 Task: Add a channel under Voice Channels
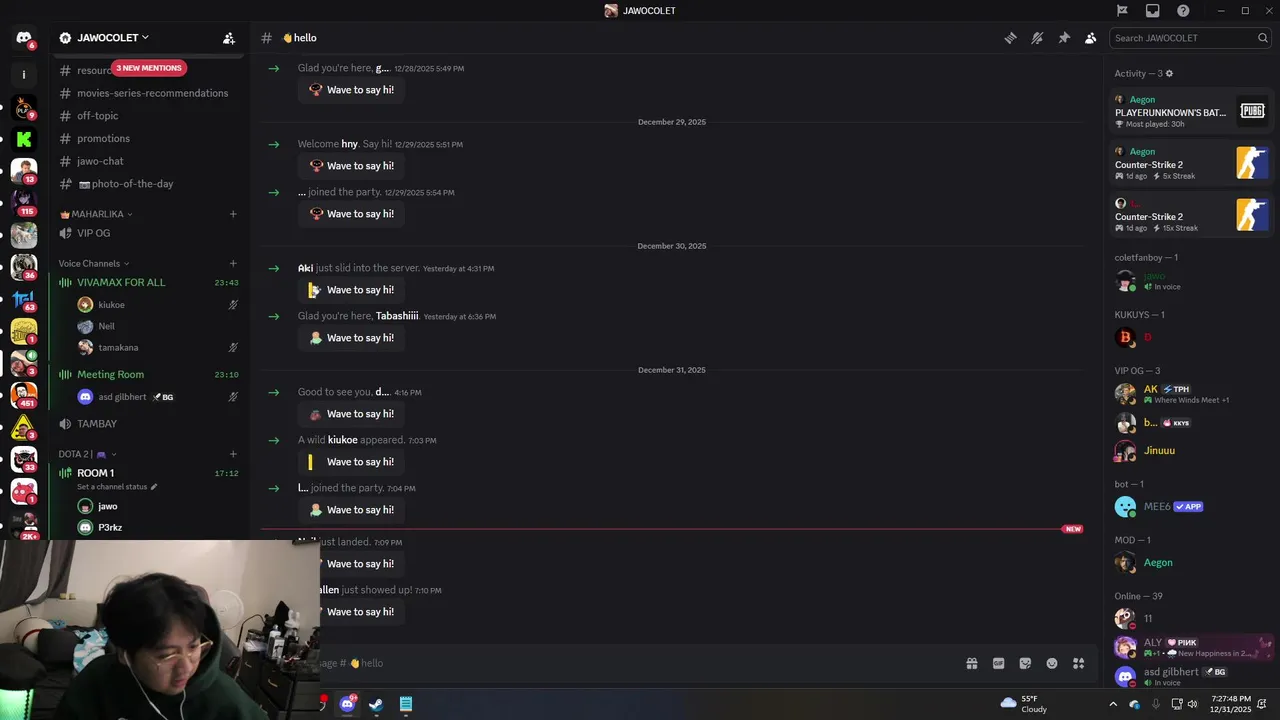point(233,264)
